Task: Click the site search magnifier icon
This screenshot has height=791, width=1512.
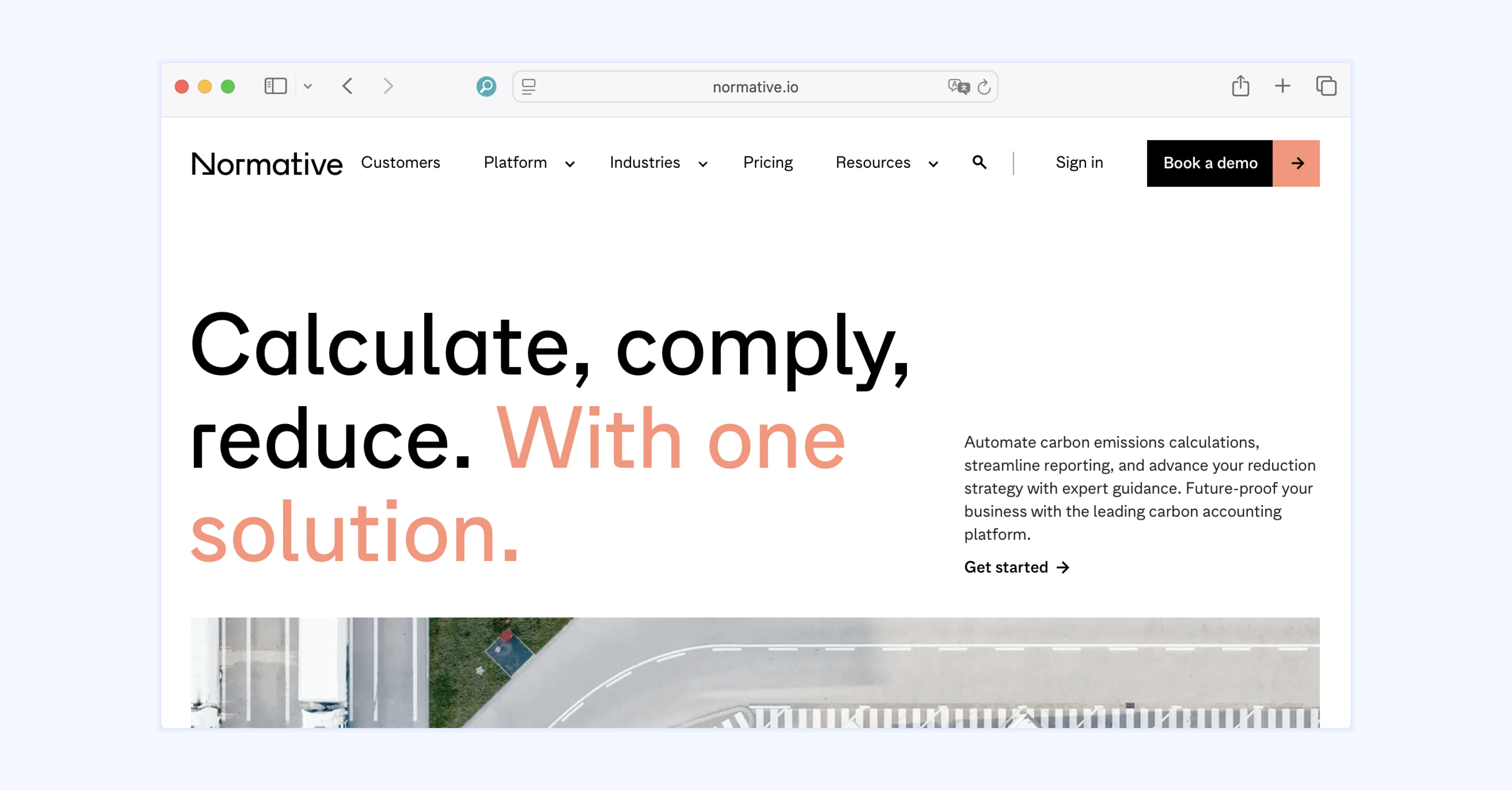Action: click(x=979, y=162)
